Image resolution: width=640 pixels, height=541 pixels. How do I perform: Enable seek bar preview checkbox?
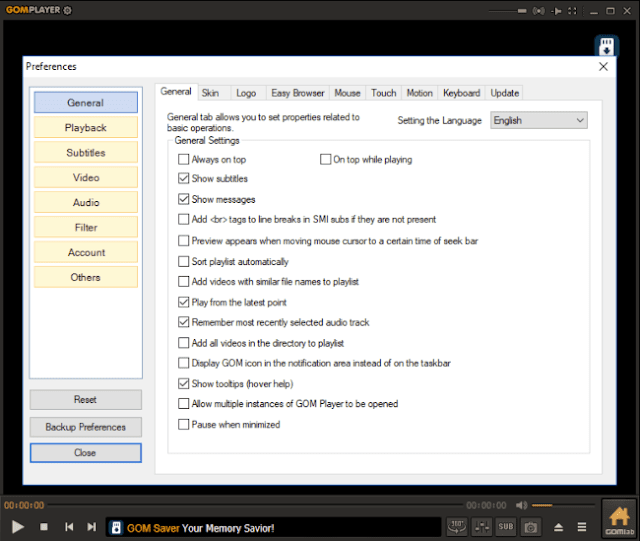click(184, 241)
